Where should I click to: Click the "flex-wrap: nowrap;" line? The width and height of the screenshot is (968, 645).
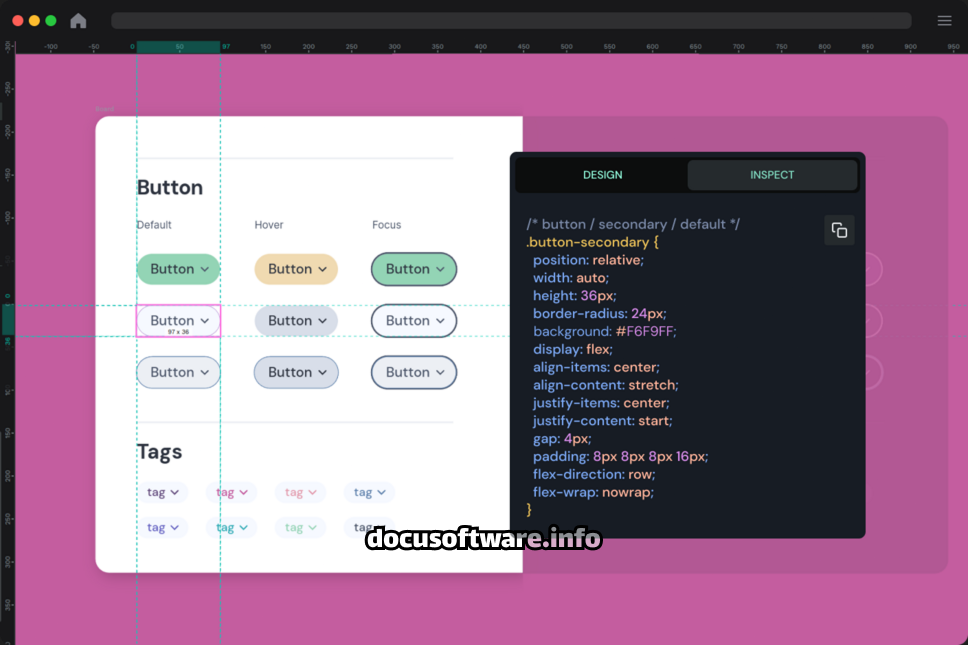click(593, 493)
